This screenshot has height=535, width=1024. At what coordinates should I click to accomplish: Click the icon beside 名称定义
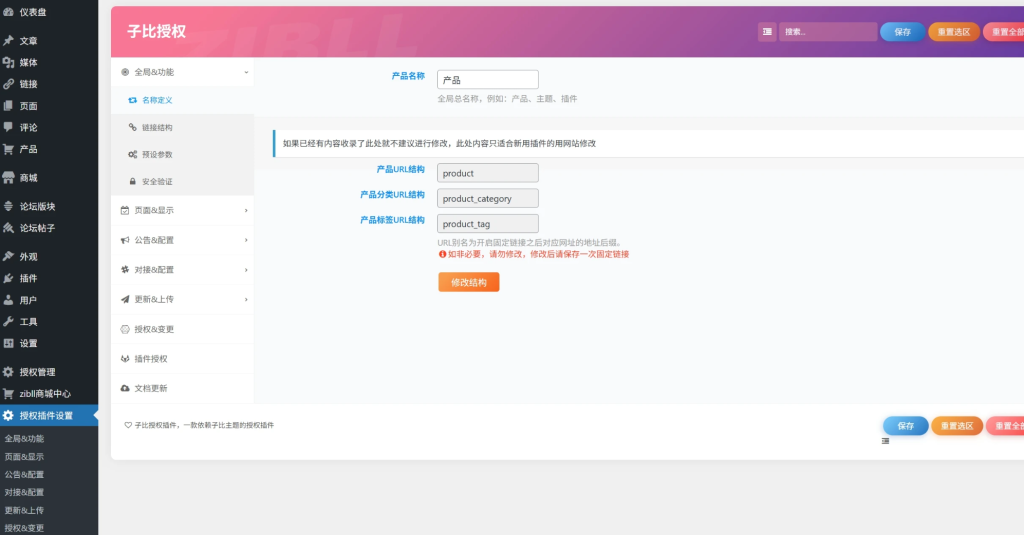[133, 100]
